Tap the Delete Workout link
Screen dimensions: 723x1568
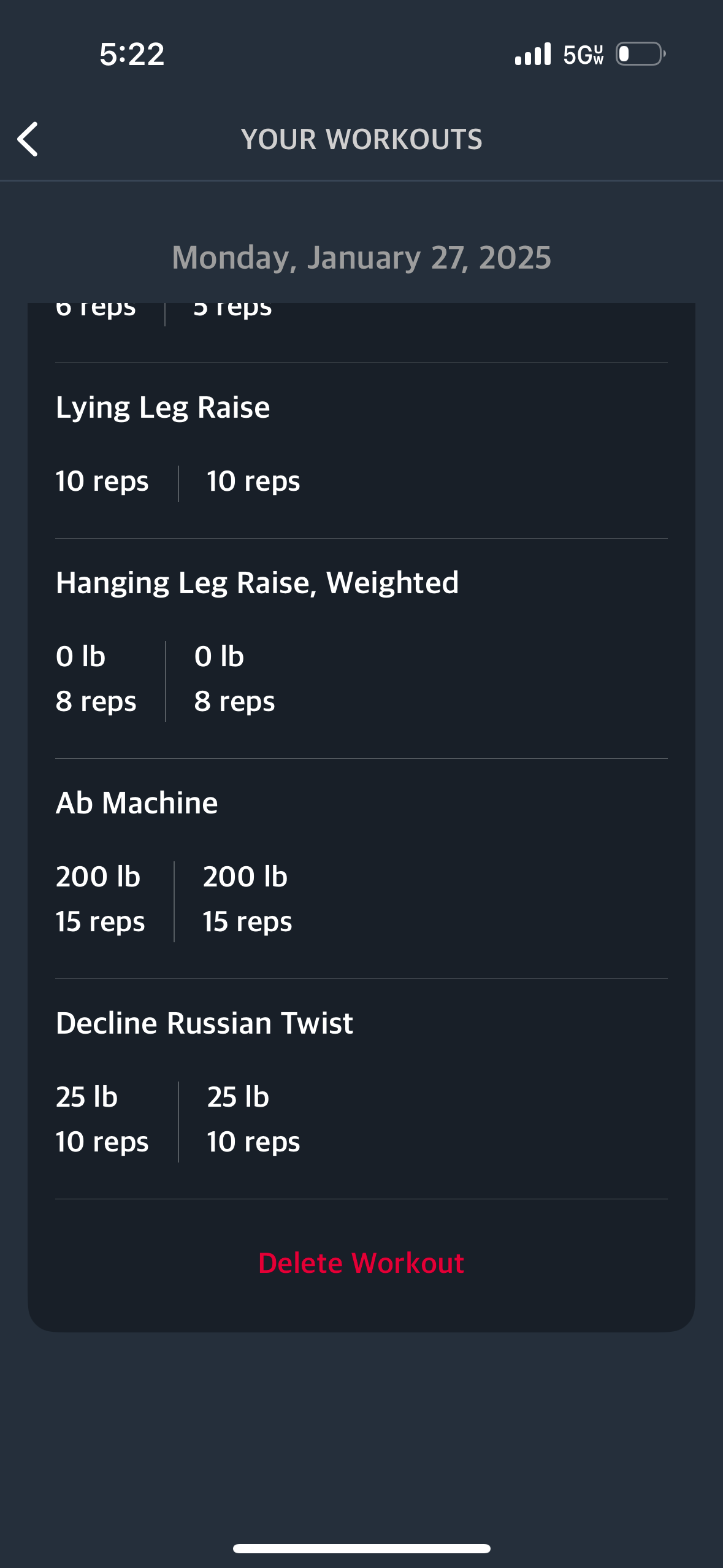click(x=361, y=1263)
